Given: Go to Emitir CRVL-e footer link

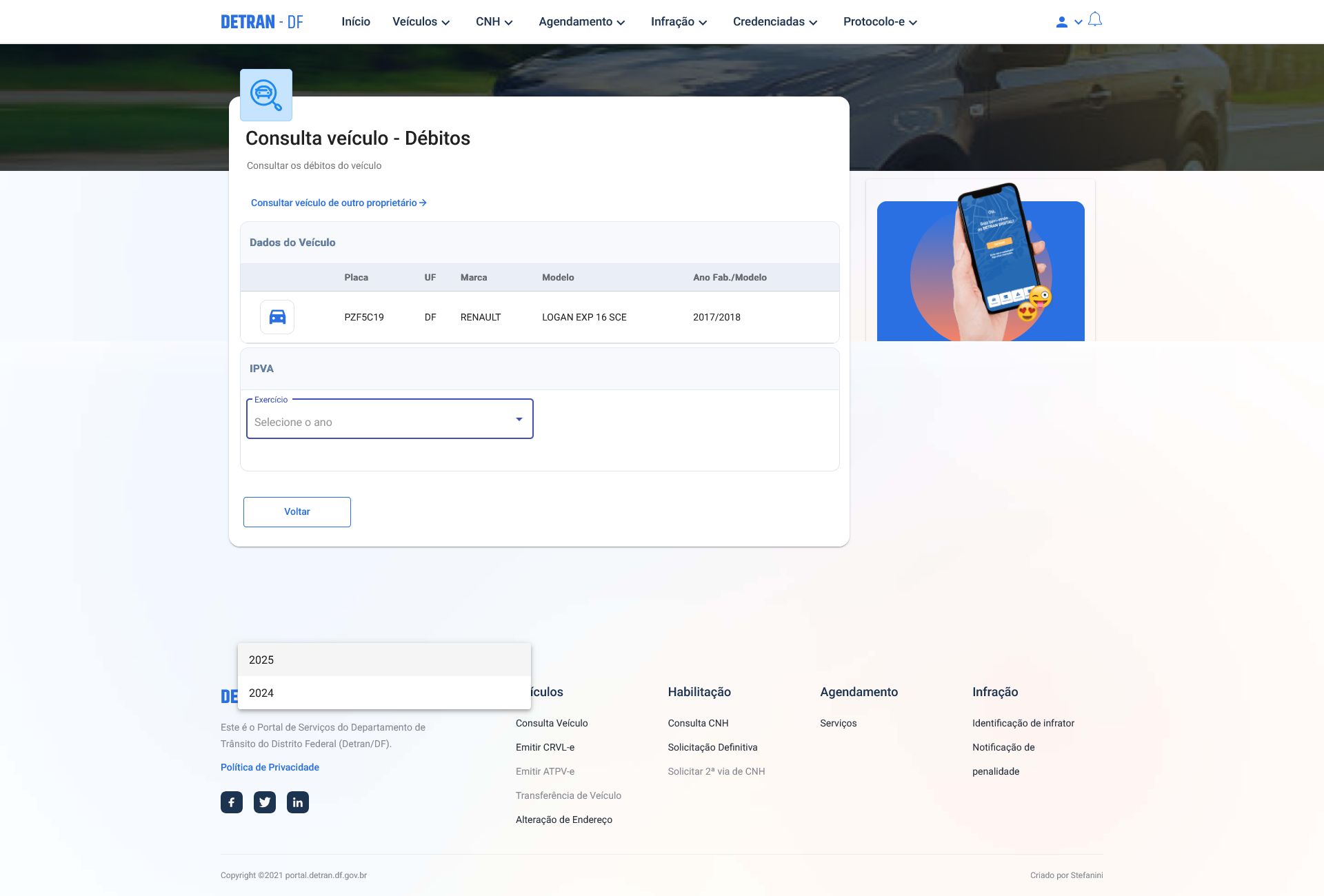Looking at the screenshot, I should 545,747.
